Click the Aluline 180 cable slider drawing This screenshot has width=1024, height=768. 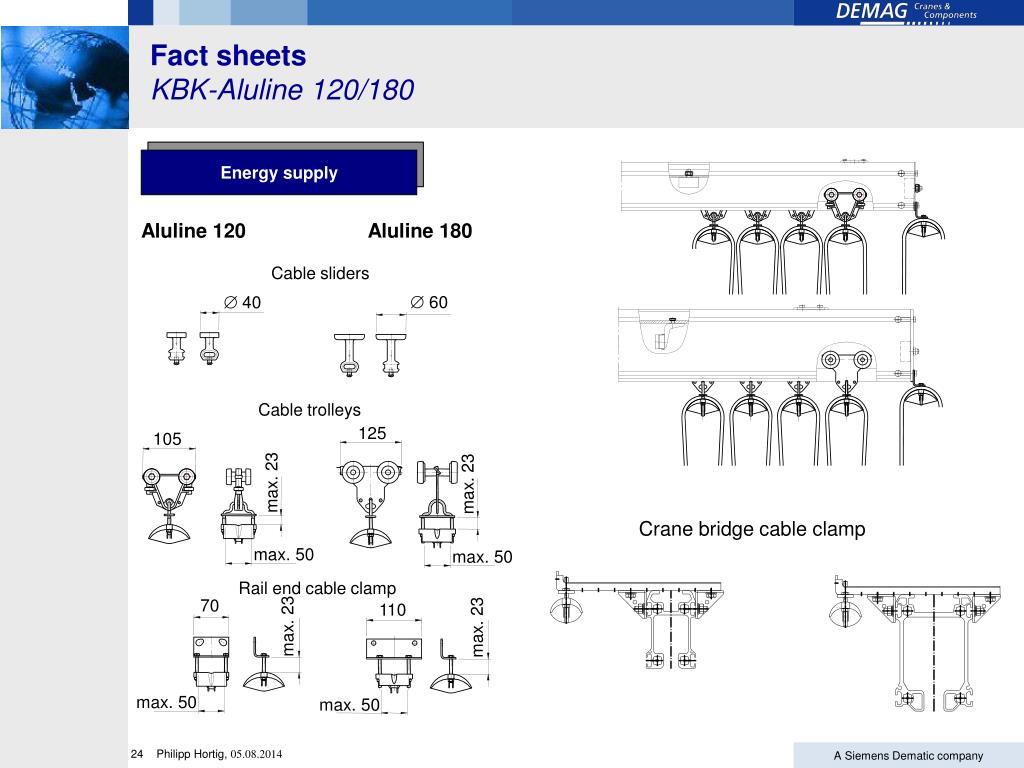(370, 355)
